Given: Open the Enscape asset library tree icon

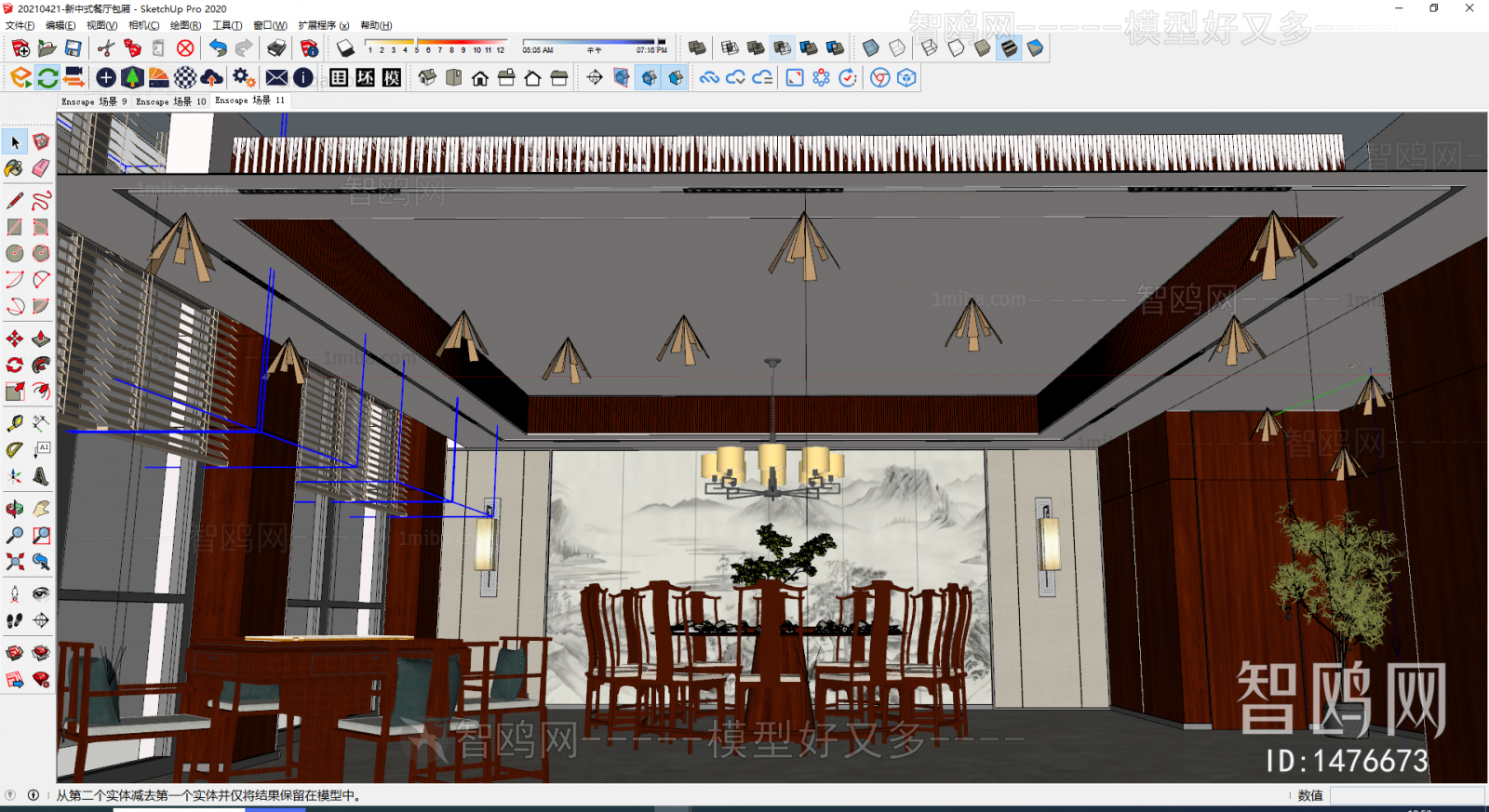Looking at the screenshot, I should click(132, 77).
